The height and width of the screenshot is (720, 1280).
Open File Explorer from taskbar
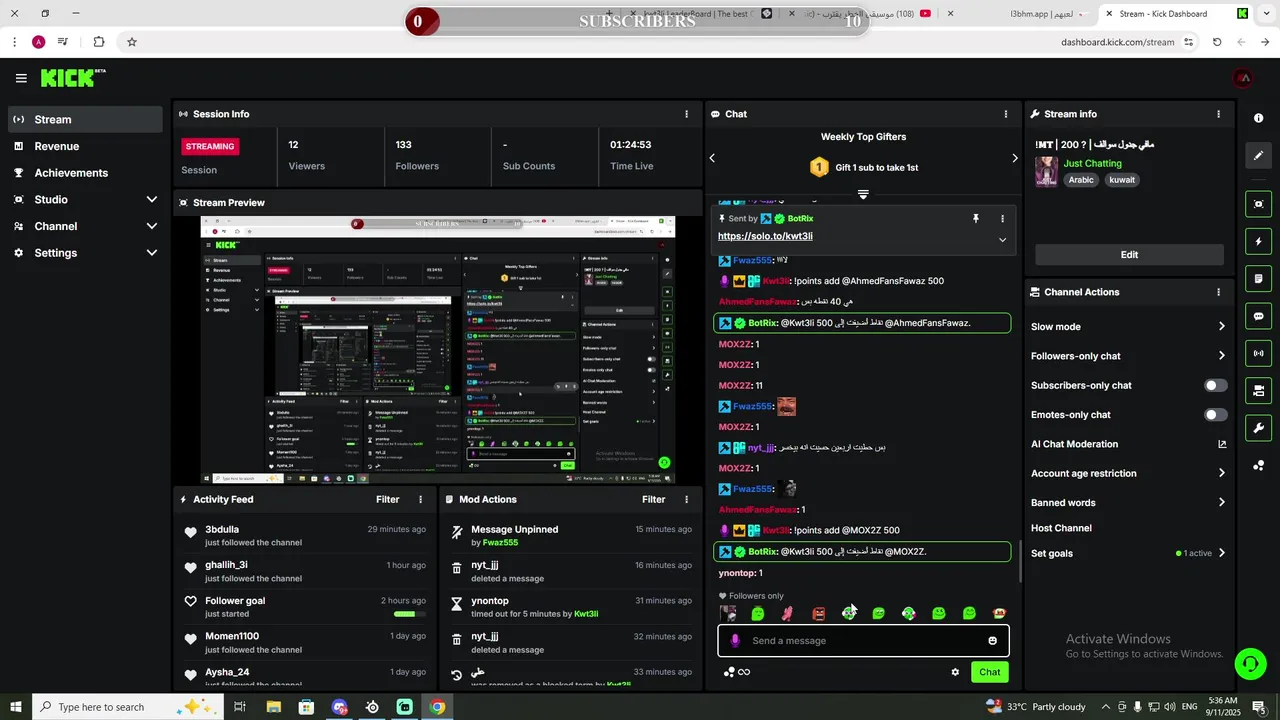click(273, 707)
